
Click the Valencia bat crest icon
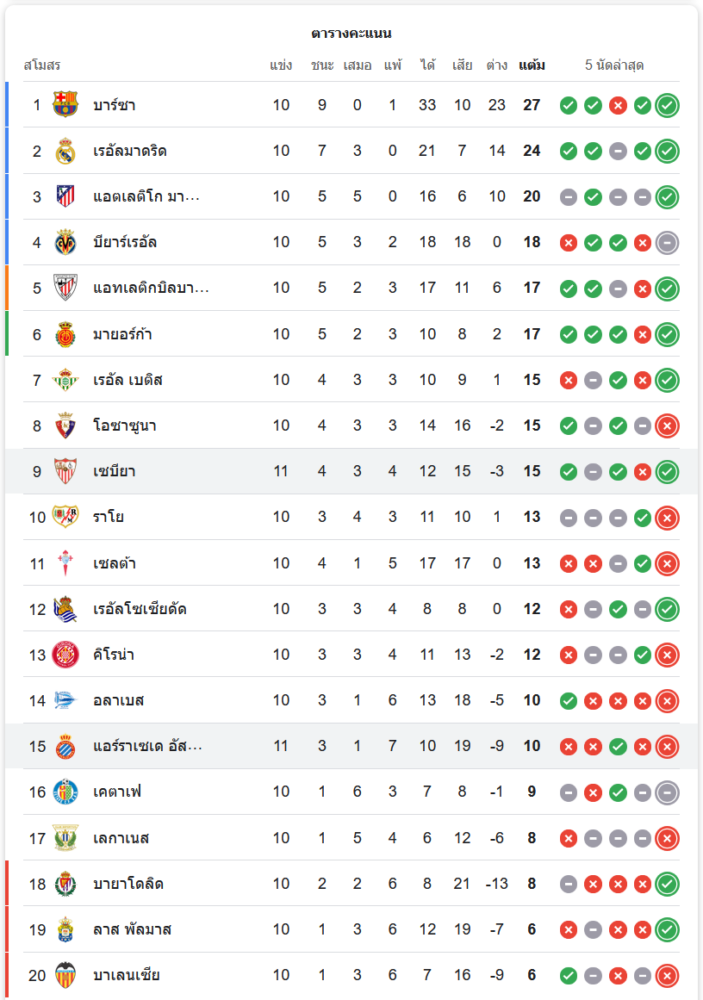[66, 975]
